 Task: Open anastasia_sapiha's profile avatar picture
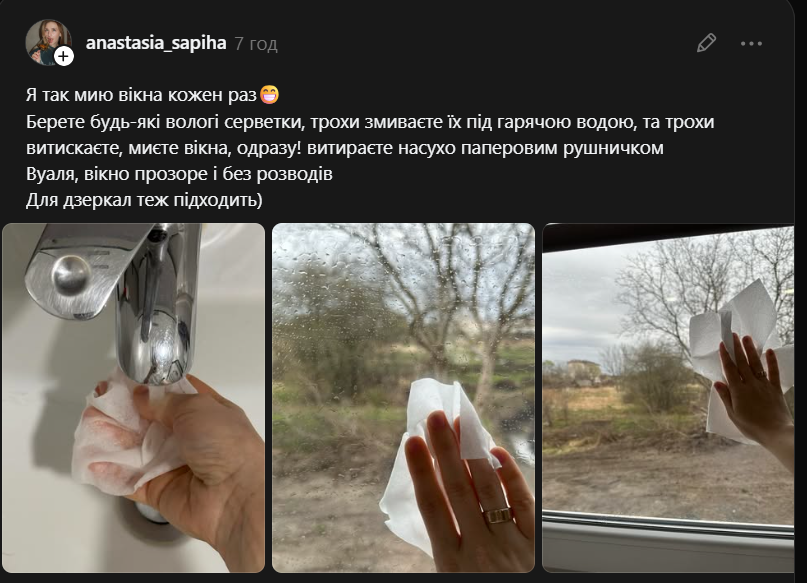(48, 43)
